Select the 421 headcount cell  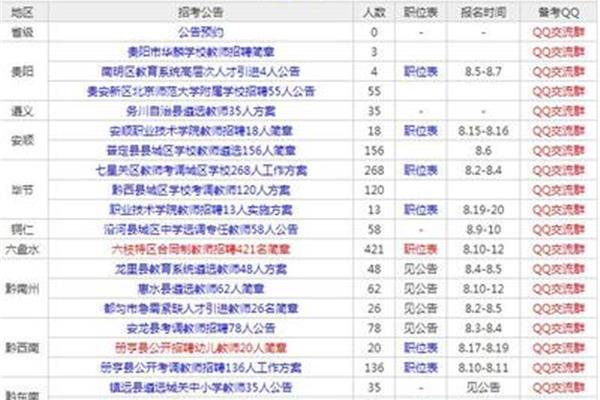374,250
